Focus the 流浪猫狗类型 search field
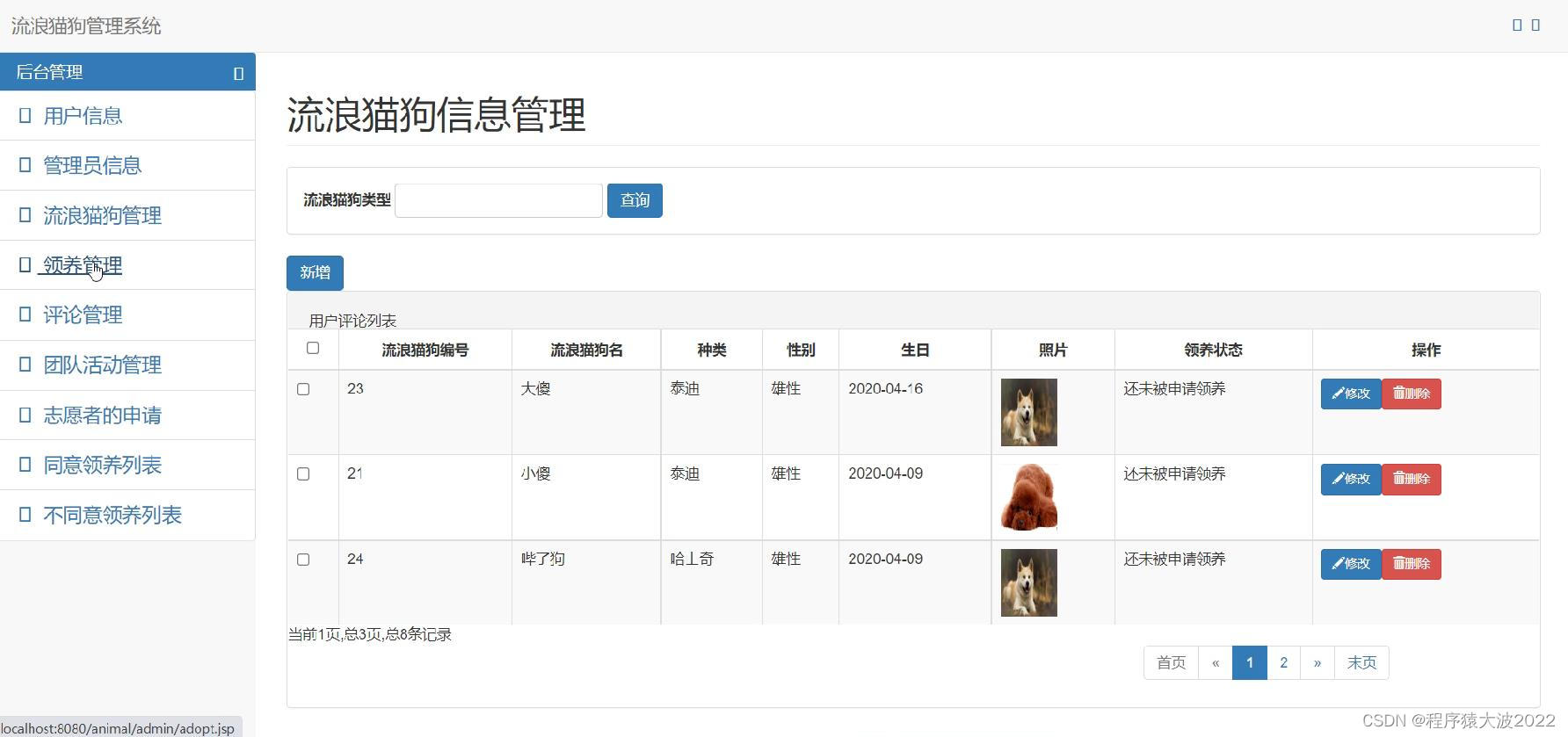Viewport: 1568px width, 737px height. coord(498,200)
